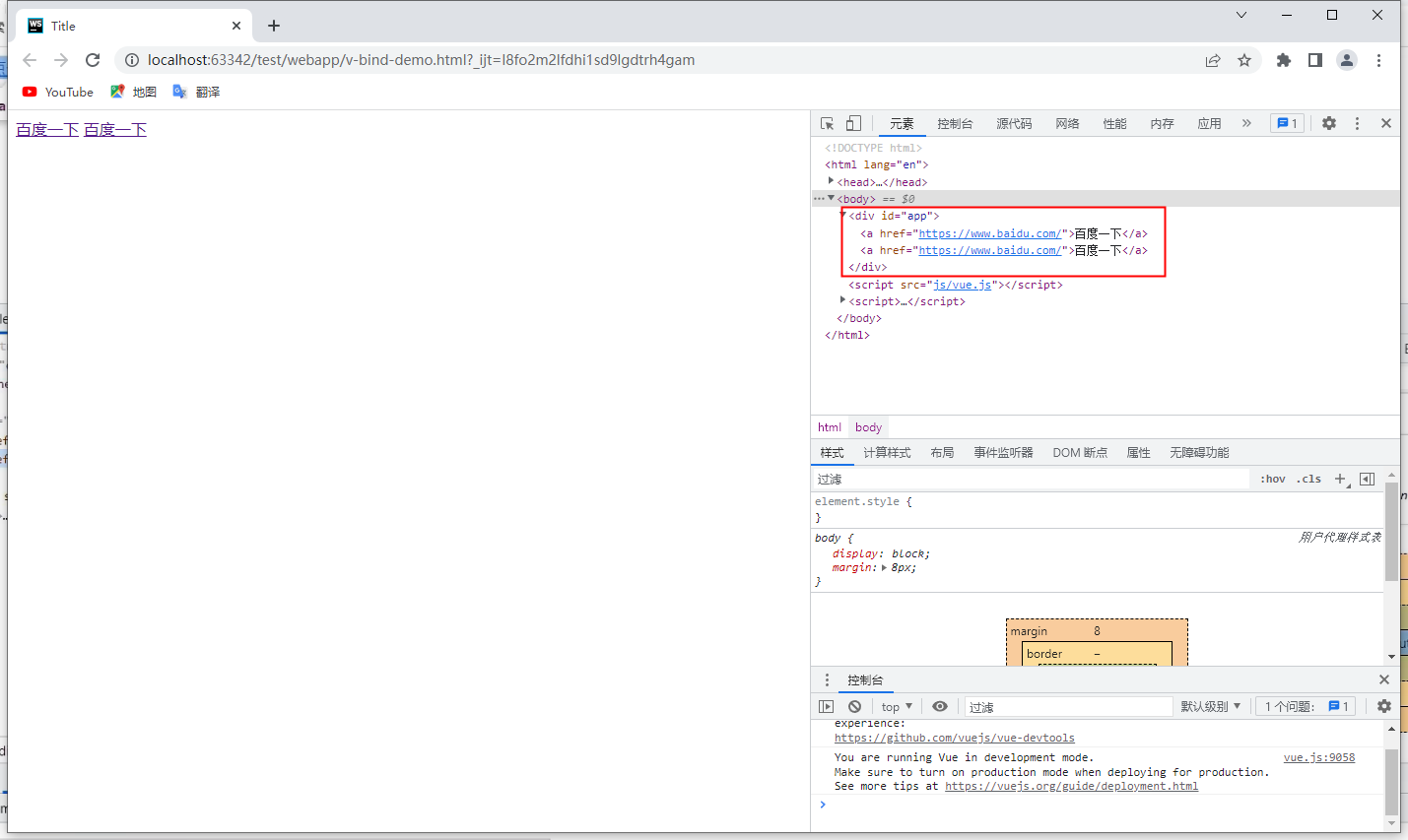Click second baidu.com href in DOM tree

[x=990, y=250]
